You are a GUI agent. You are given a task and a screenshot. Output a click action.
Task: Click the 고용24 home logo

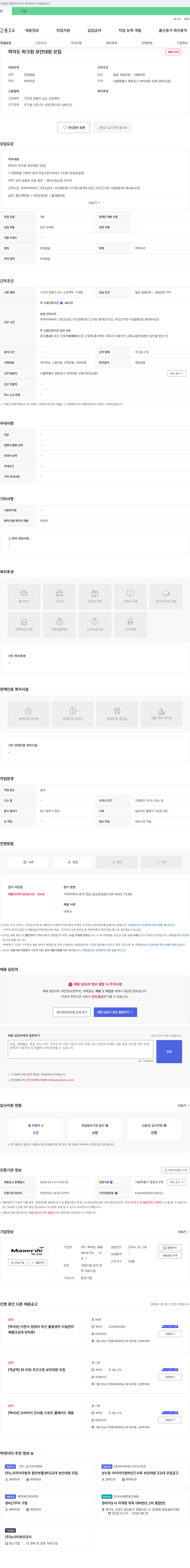point(7,30)
